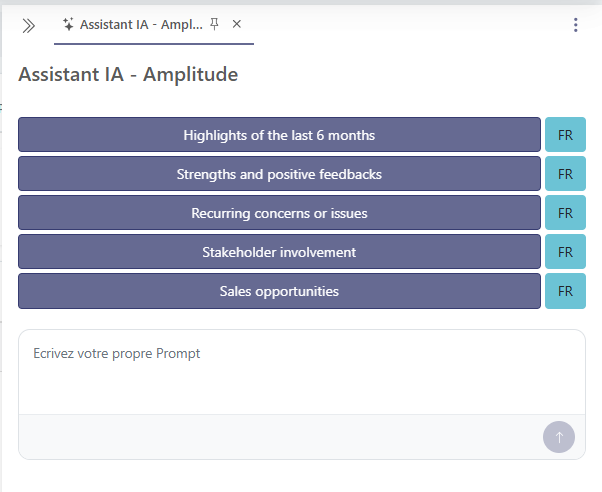The image size is (602, 492).
Task: Click the sparkle AI icon in tab
Action: (68, 24)
